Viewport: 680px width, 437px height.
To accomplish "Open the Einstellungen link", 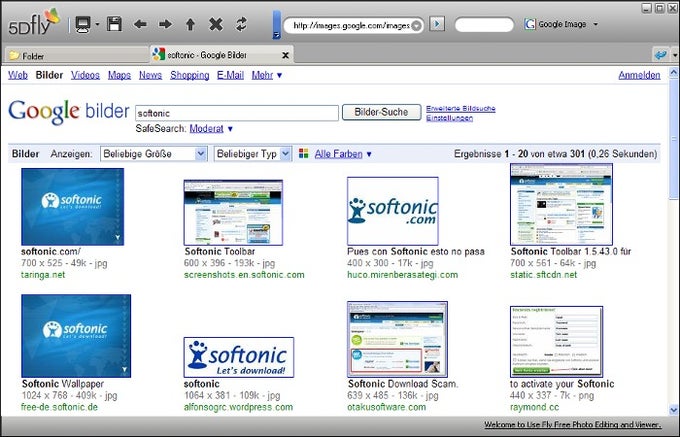I will point(449,118).
